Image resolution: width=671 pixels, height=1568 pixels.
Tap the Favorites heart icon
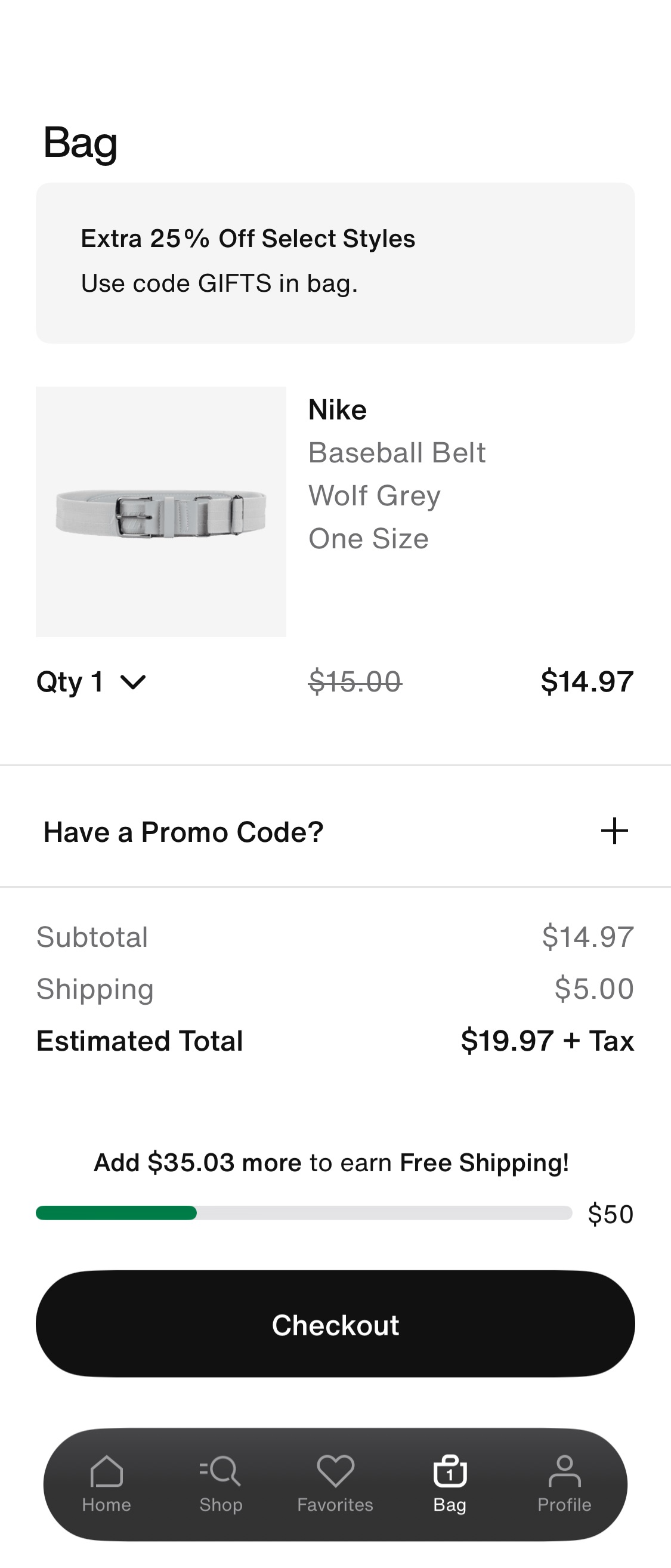point(335,1471)
